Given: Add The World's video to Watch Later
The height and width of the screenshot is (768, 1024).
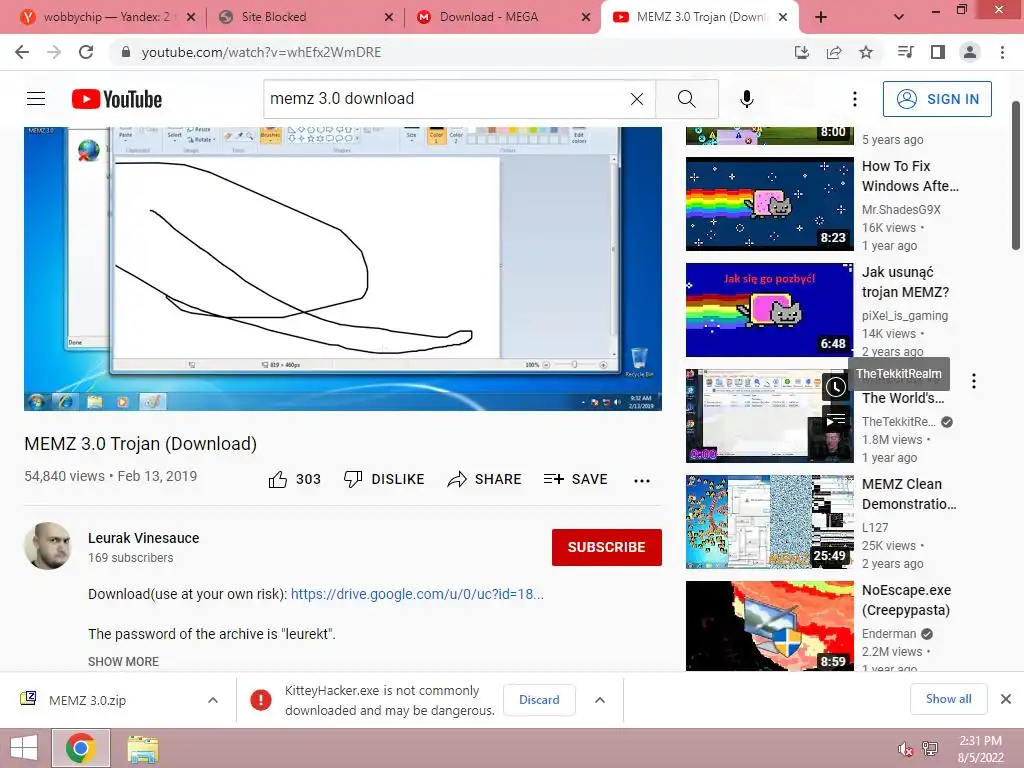Looking at the screenshot, I should click(x=836, y=387).
